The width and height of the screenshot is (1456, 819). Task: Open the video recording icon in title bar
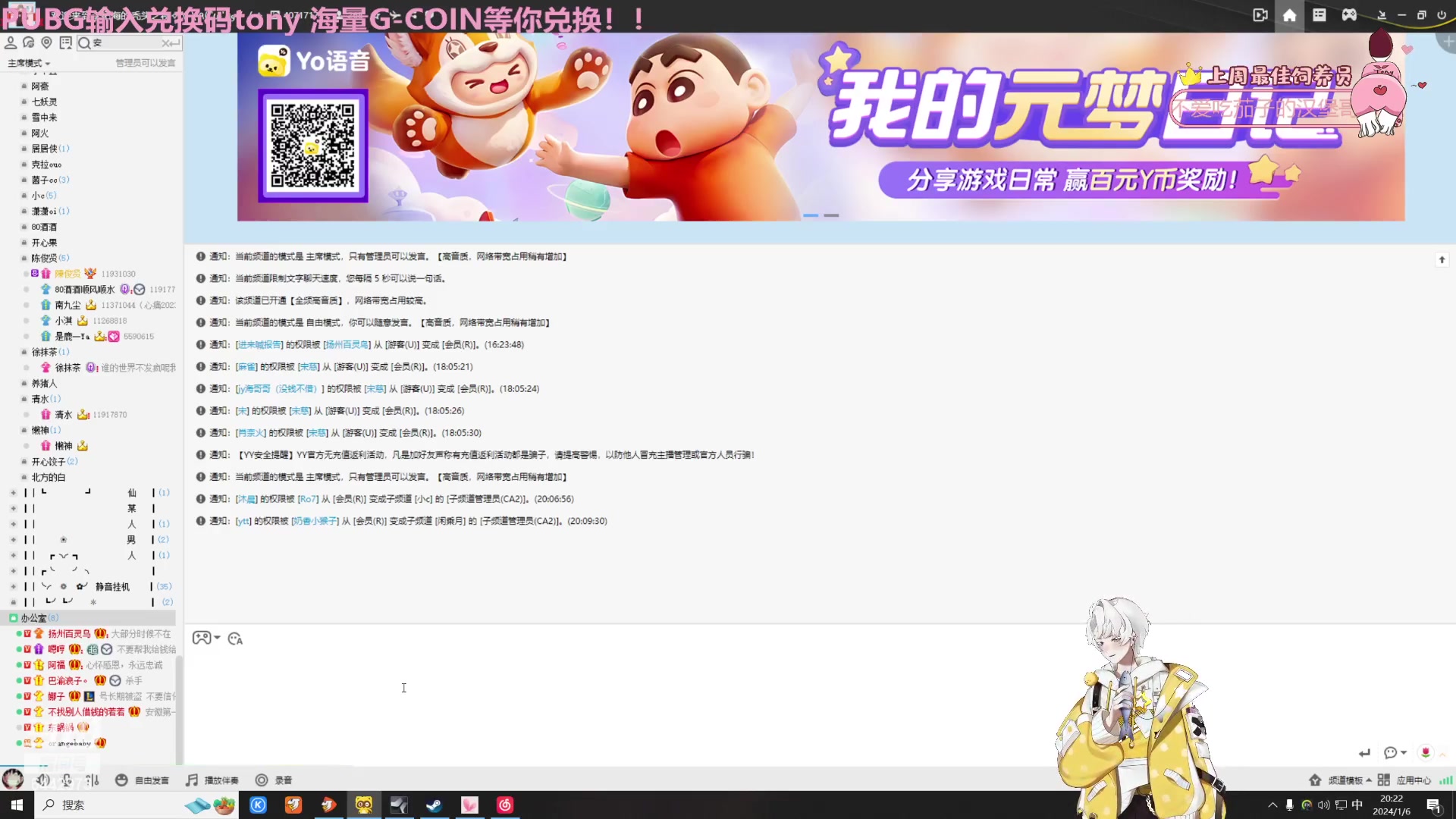pyautogui.click(x=1260, y=15)
